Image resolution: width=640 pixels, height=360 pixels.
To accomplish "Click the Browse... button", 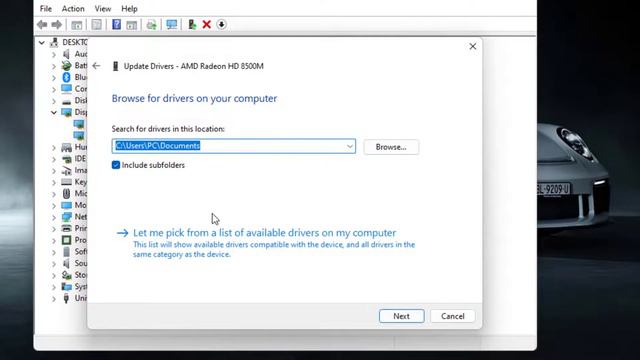I will (391, 147).
